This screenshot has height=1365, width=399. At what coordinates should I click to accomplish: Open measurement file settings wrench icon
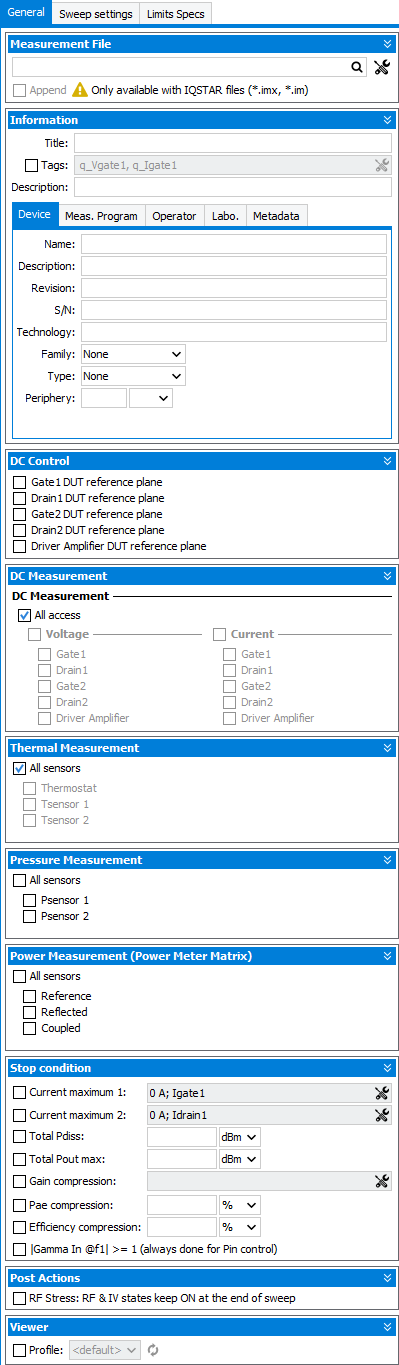click(x=381, y=68)
